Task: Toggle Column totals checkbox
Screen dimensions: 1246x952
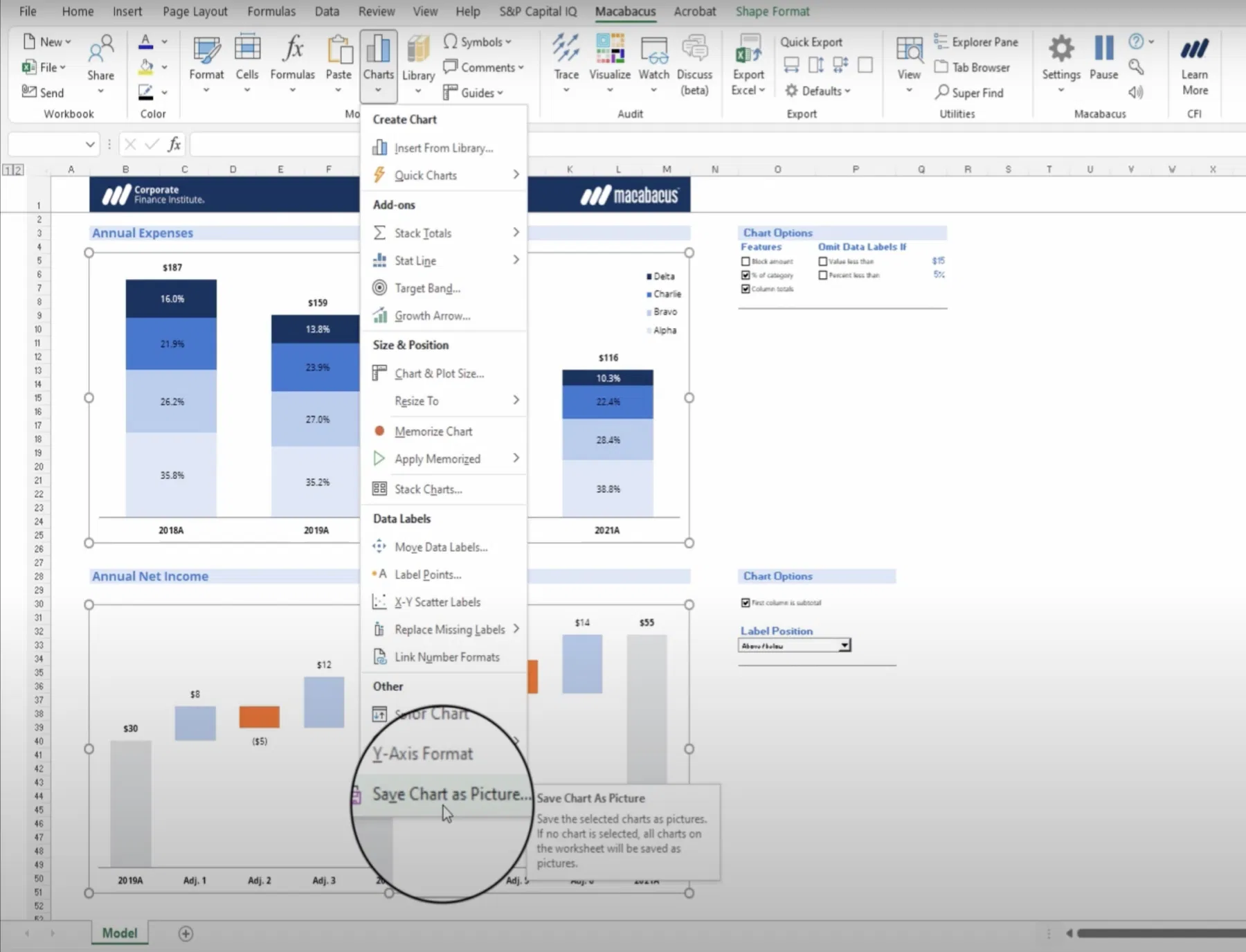Action: point(746,289)
